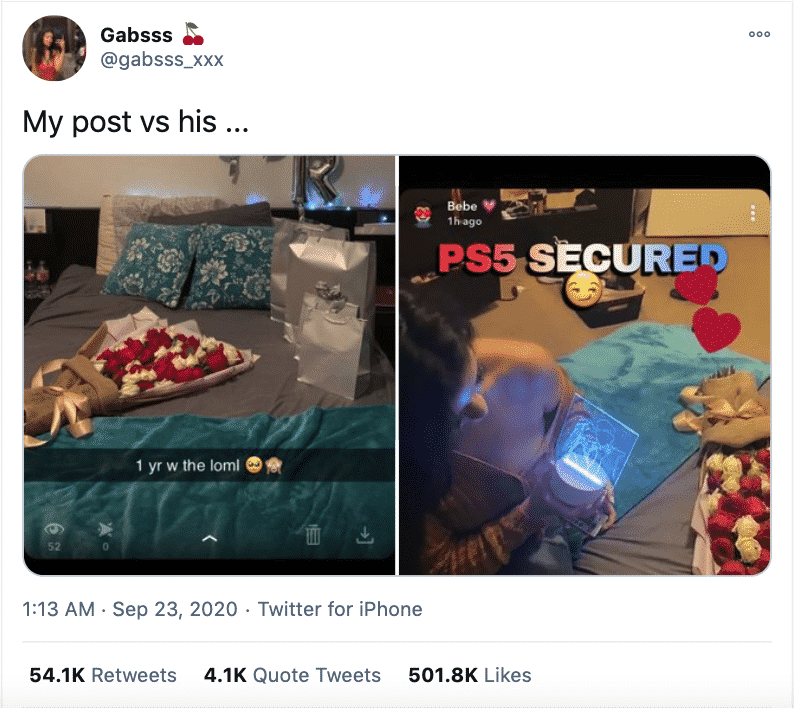Click the download save icon in the story
794x708 pixels.
click(x=365, y=535)
